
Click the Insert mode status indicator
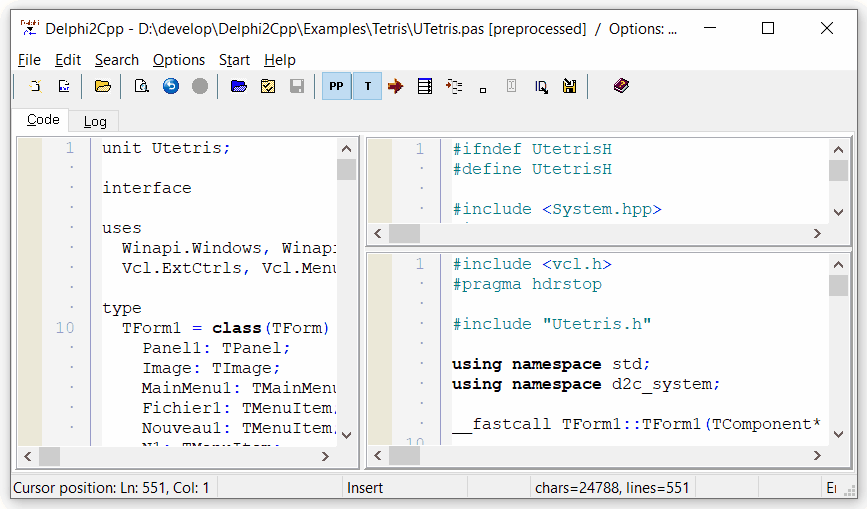365,487
